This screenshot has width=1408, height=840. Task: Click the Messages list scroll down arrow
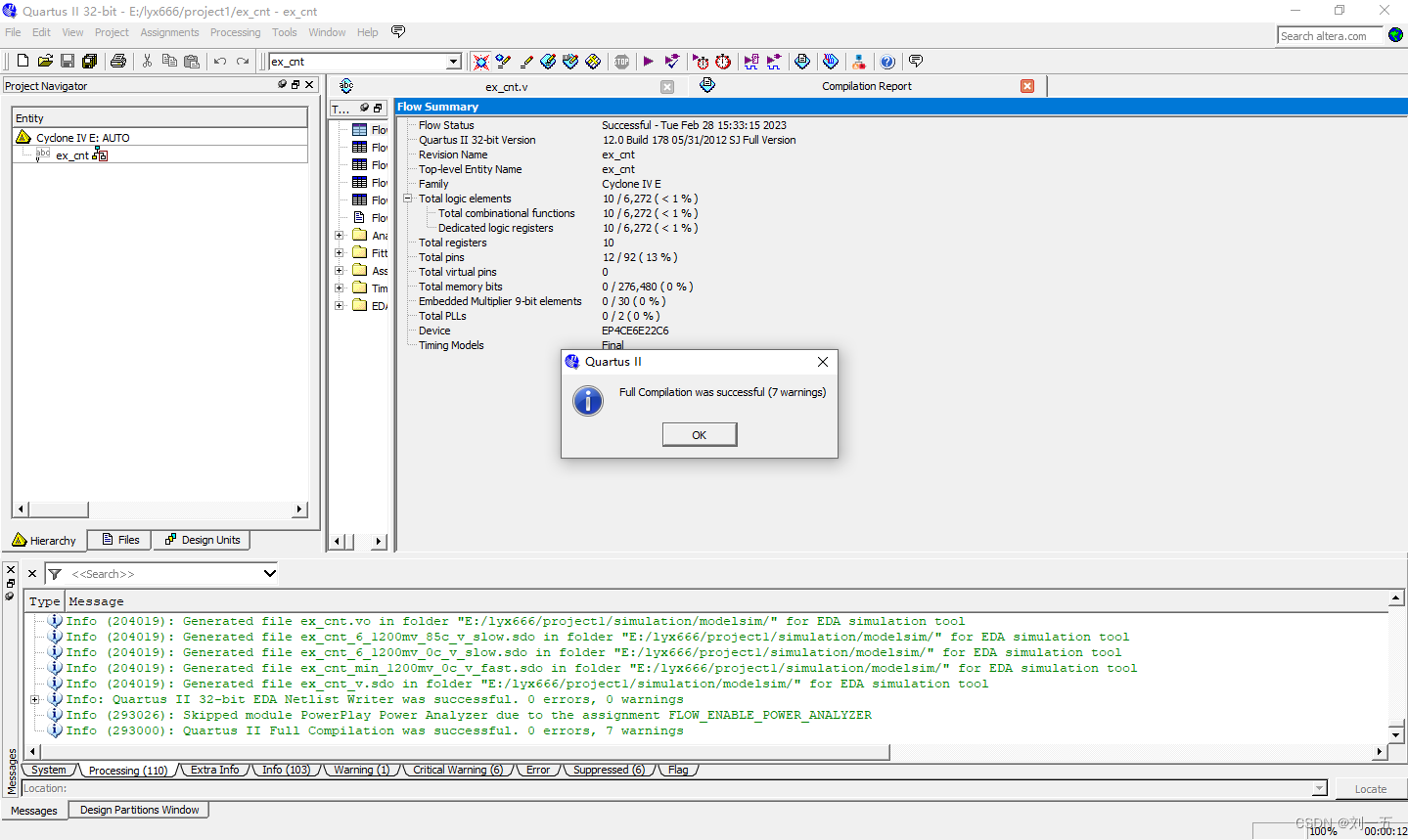1396,734
